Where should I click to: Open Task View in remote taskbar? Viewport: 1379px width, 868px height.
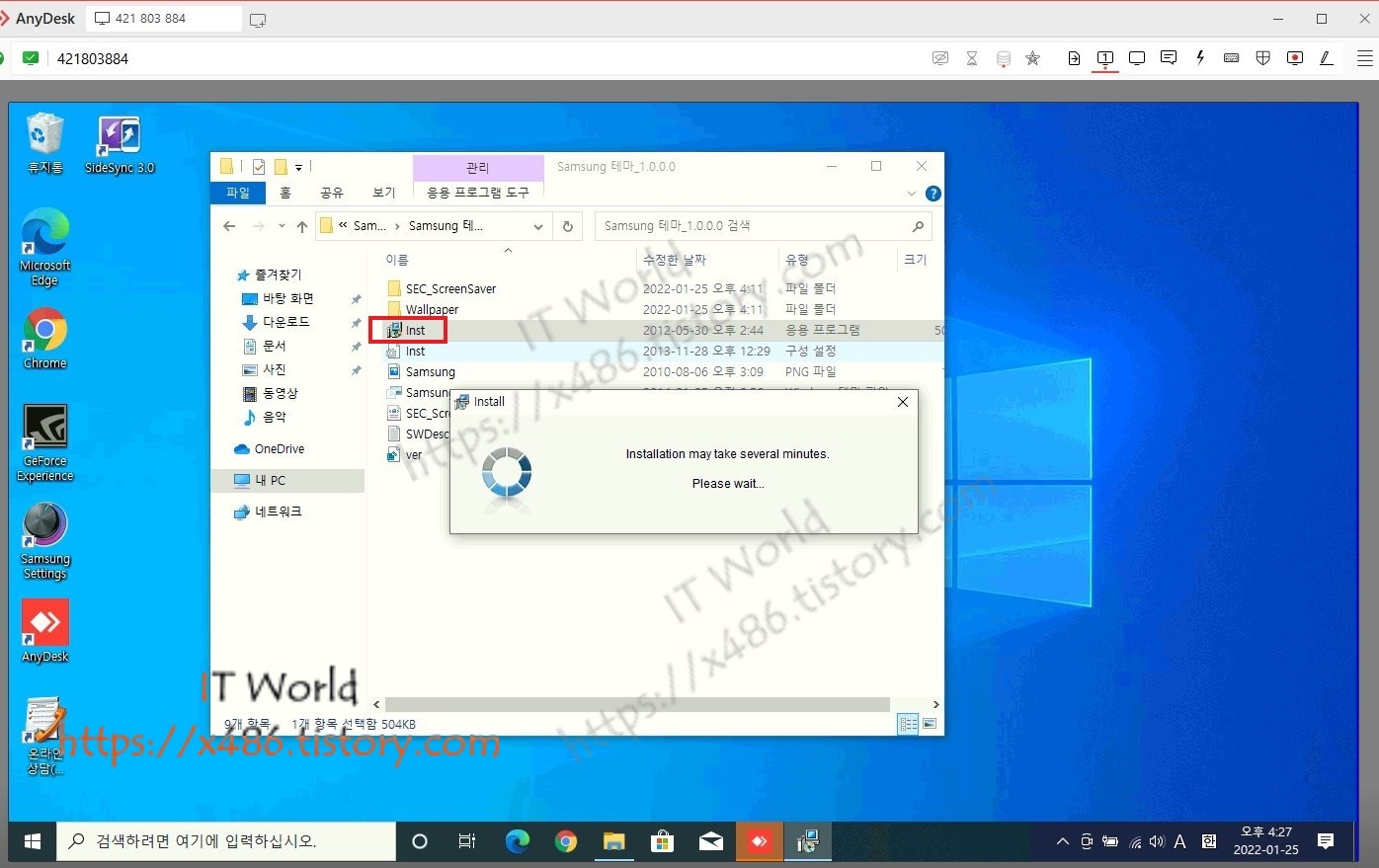(x=467, y=841)
